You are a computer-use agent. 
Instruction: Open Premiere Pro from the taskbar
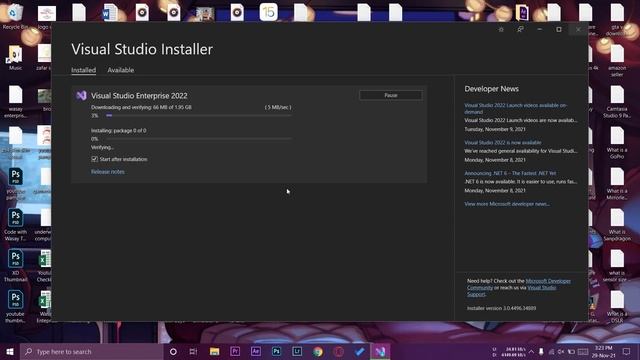pos(235,351)
